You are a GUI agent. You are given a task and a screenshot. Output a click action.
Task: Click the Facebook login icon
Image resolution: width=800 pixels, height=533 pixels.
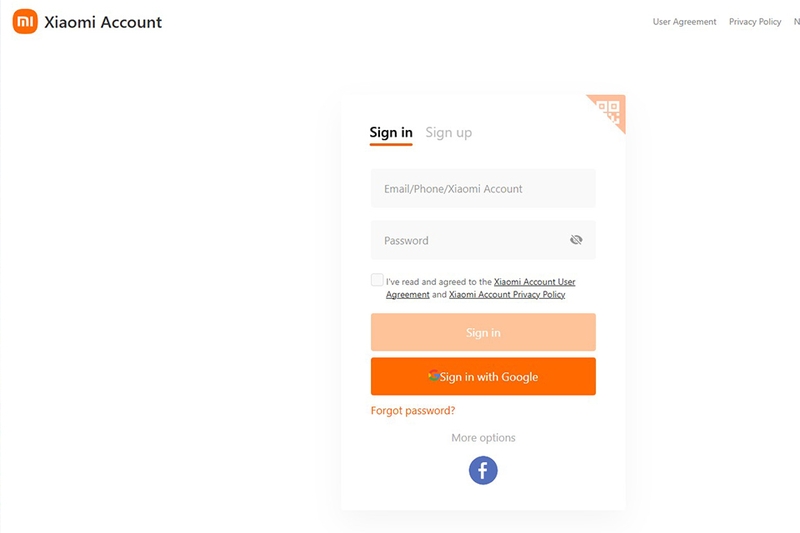click(483, 470)
